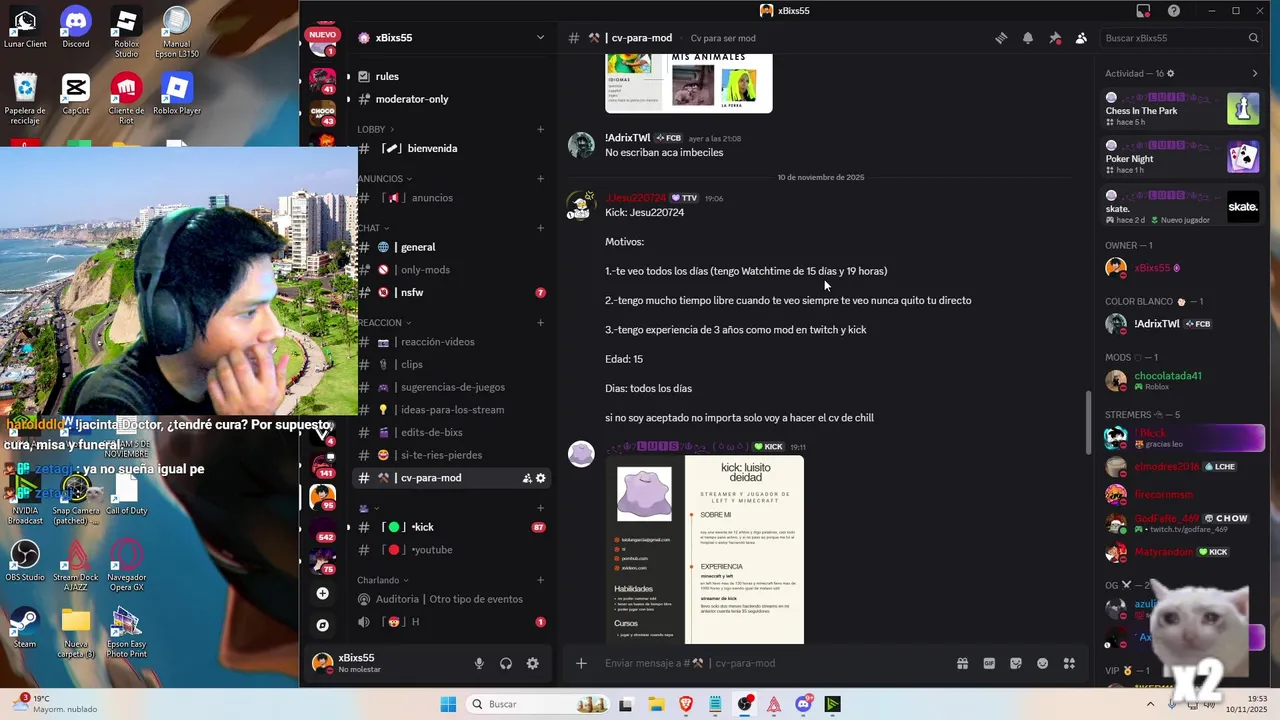This screenshot has height=720, width=1280.
Task: Open the skate. activity card
Action: coord(1181,207)
